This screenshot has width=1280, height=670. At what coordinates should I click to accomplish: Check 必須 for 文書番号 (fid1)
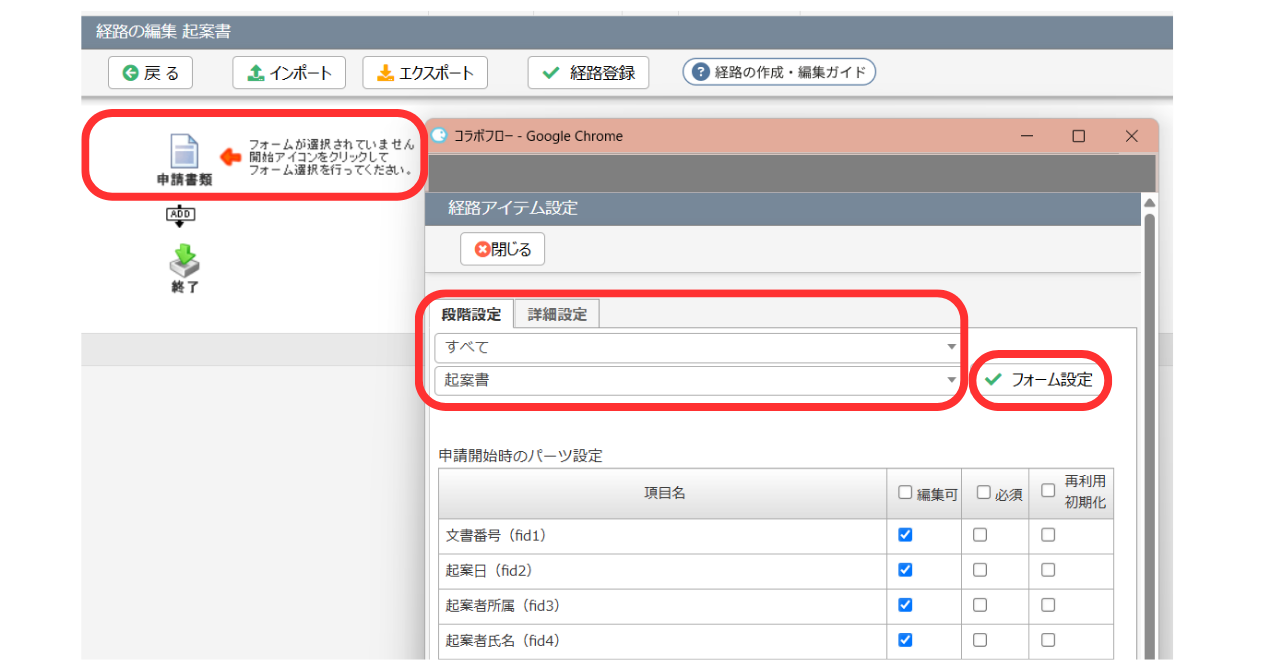980,535
